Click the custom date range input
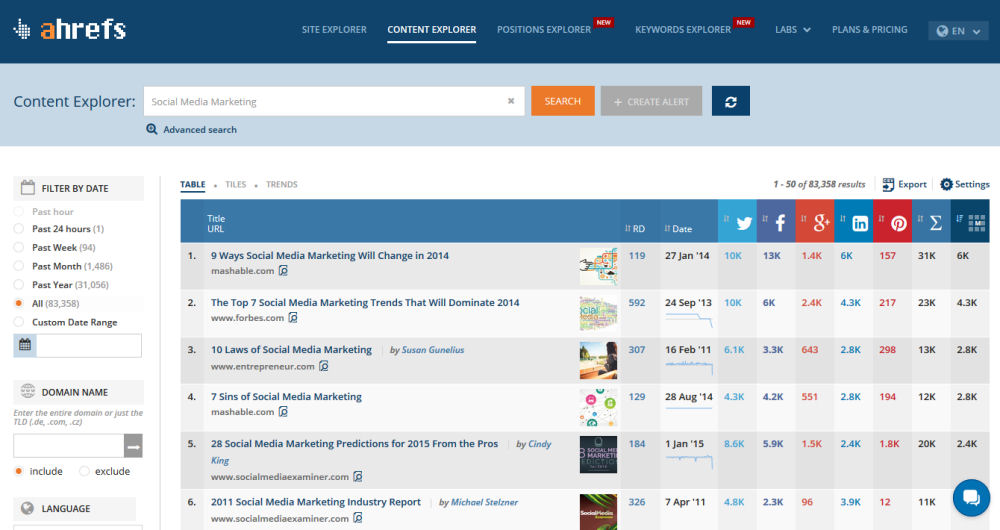Image resolution: width=1000 pixels, height=530 pixels. click(89, 345)
